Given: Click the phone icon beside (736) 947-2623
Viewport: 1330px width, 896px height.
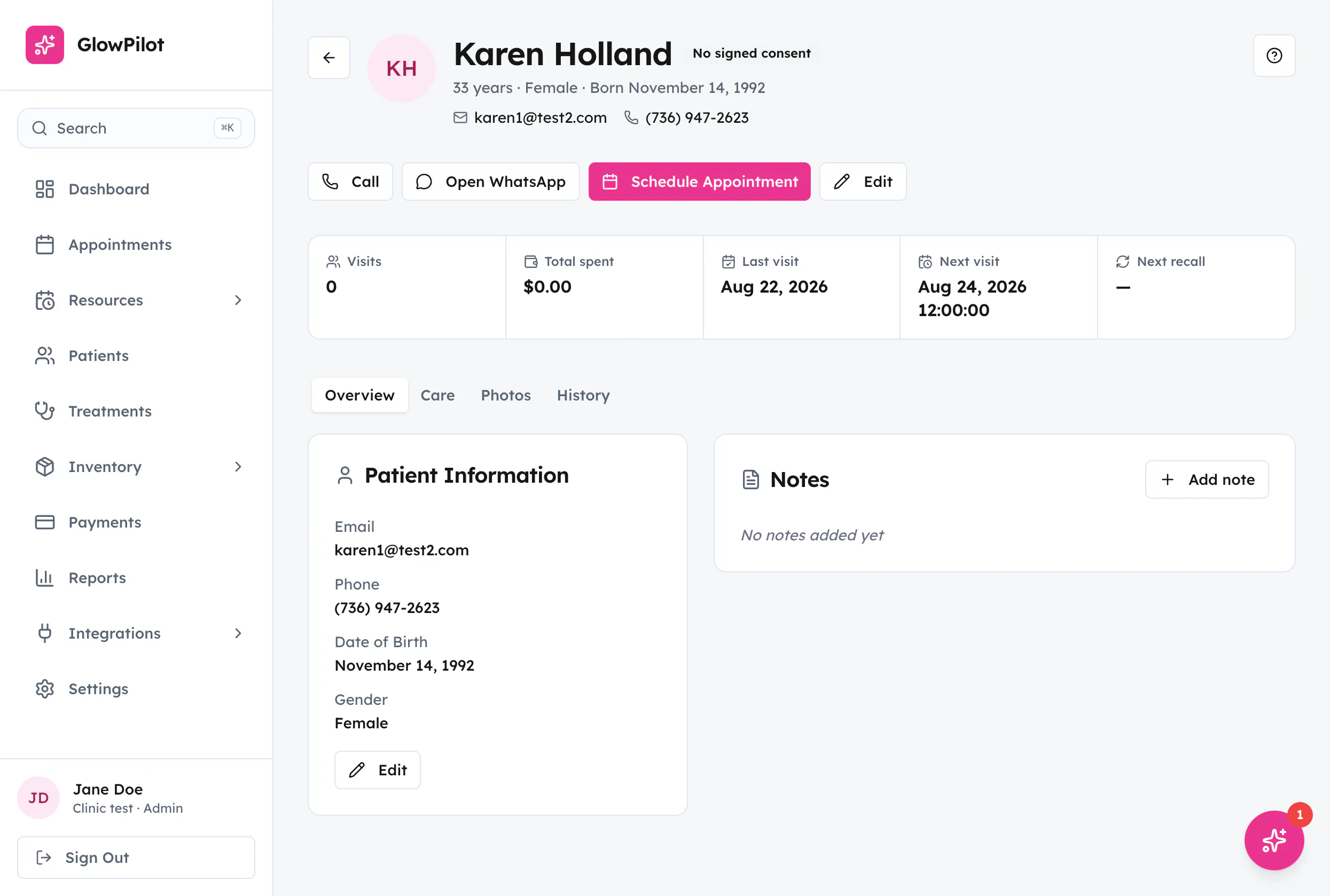Looking at the screenshot, I should (x=631, y=117).
